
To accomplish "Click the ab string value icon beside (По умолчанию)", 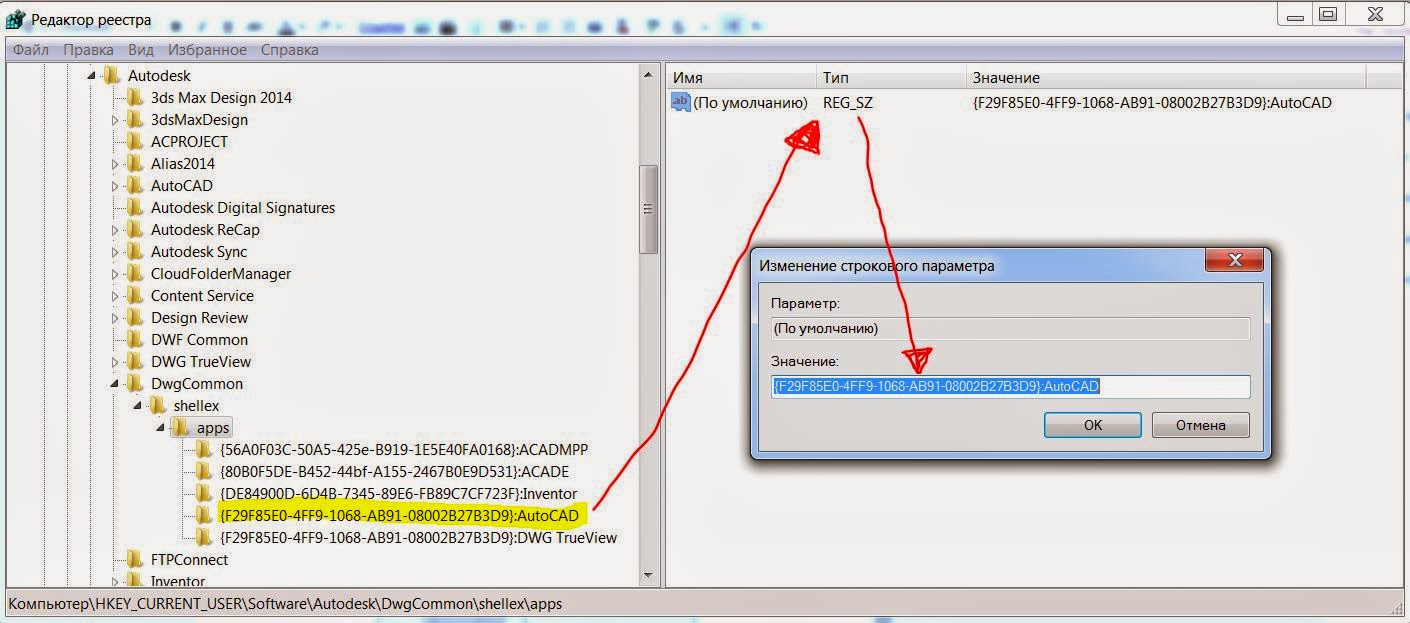I will pyautogui.click(x=680, y=102).
